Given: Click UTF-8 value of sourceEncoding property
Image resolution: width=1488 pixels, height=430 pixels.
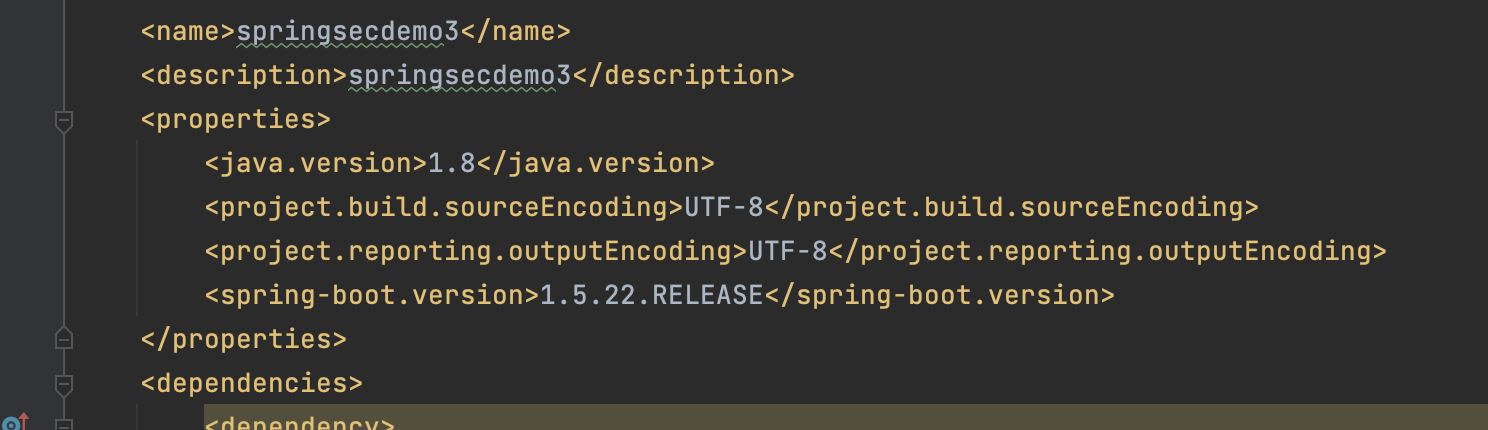Looking at the screenshot, I should tap(723, 208).
